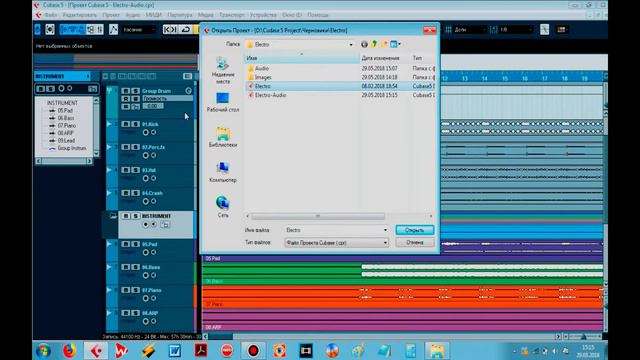Click the 06.Bass item in inspector list
Image resolution: width=640 pixels, height=360 pixels.
(x=66, y=118)
